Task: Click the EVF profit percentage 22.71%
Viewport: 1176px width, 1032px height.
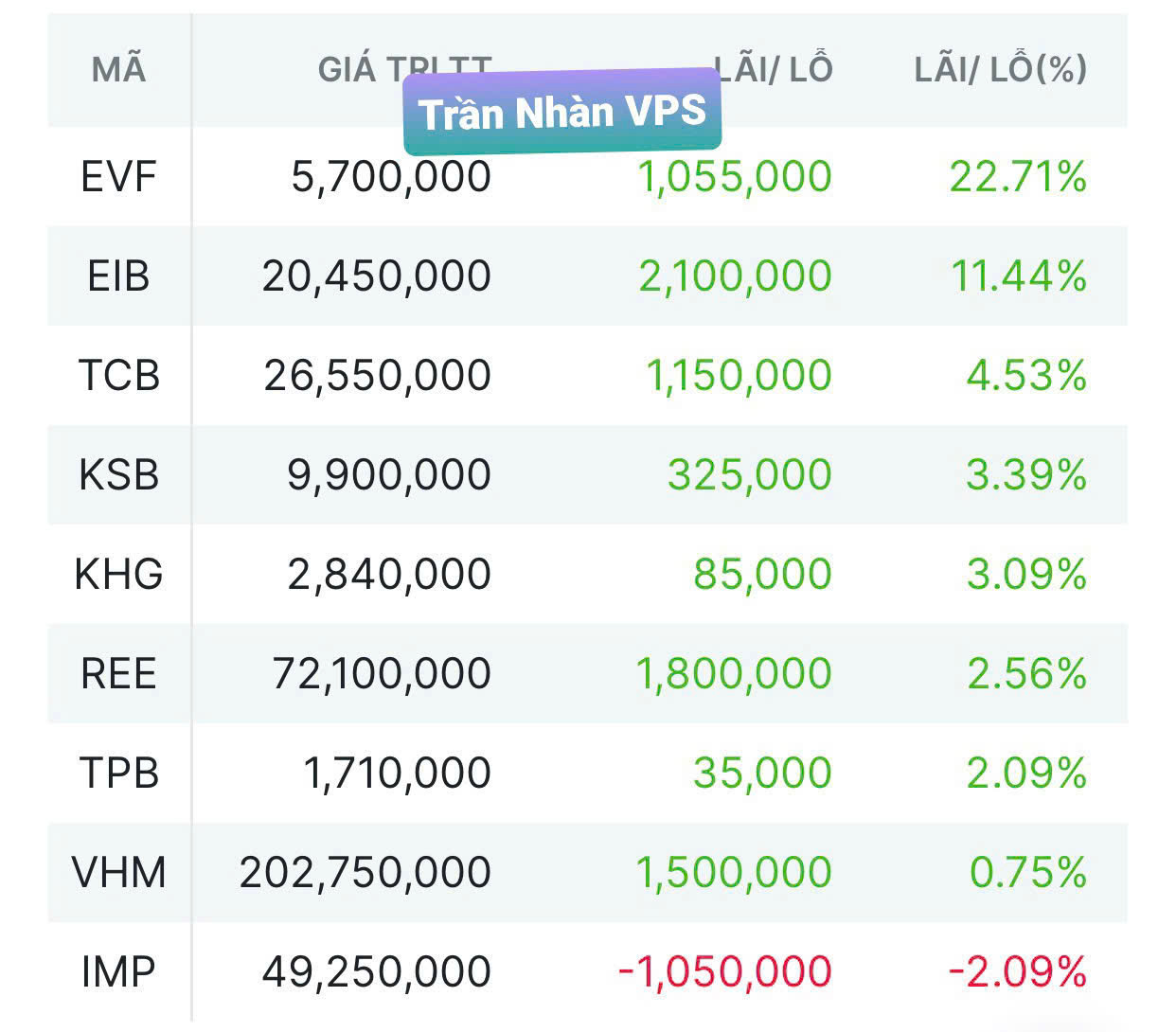Action: [1018, 177]
